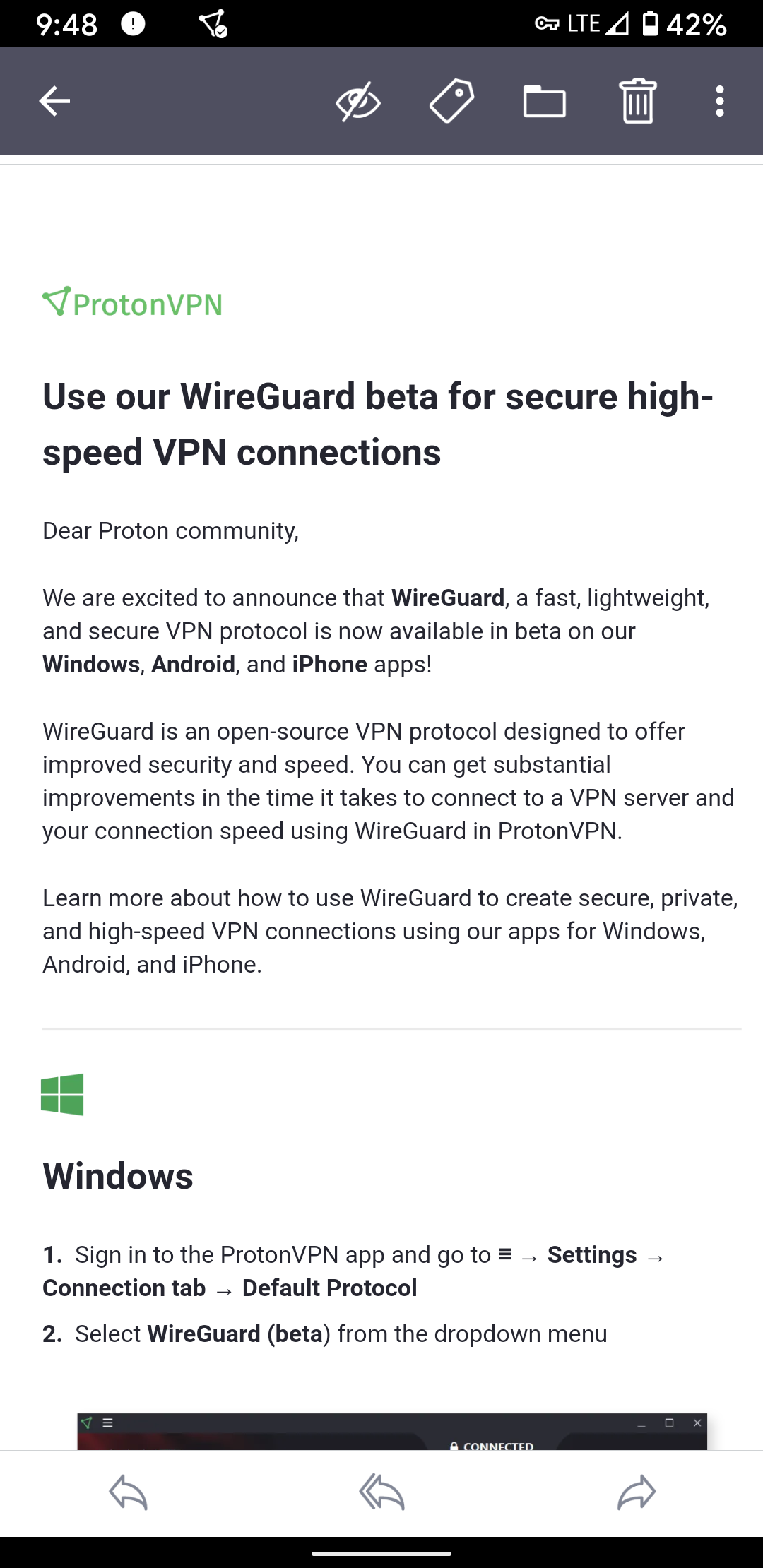The height and width of the screenshot is (1568, 763).
Task: Tap the email headline about WireGuard beta
Action: point(378,424)
